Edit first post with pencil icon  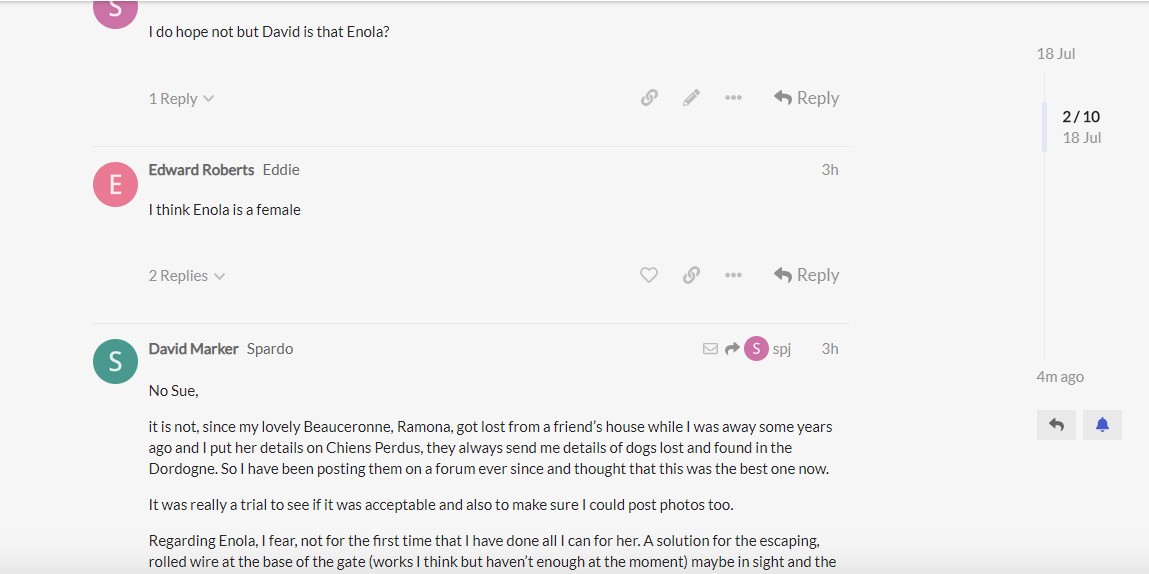[691, 97]
